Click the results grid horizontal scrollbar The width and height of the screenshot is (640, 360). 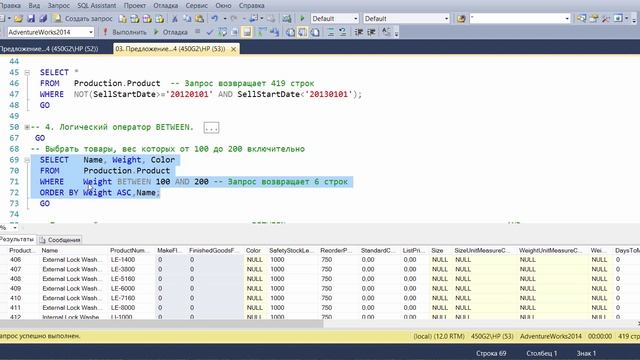pyautogui.click(x=161, y=324)
